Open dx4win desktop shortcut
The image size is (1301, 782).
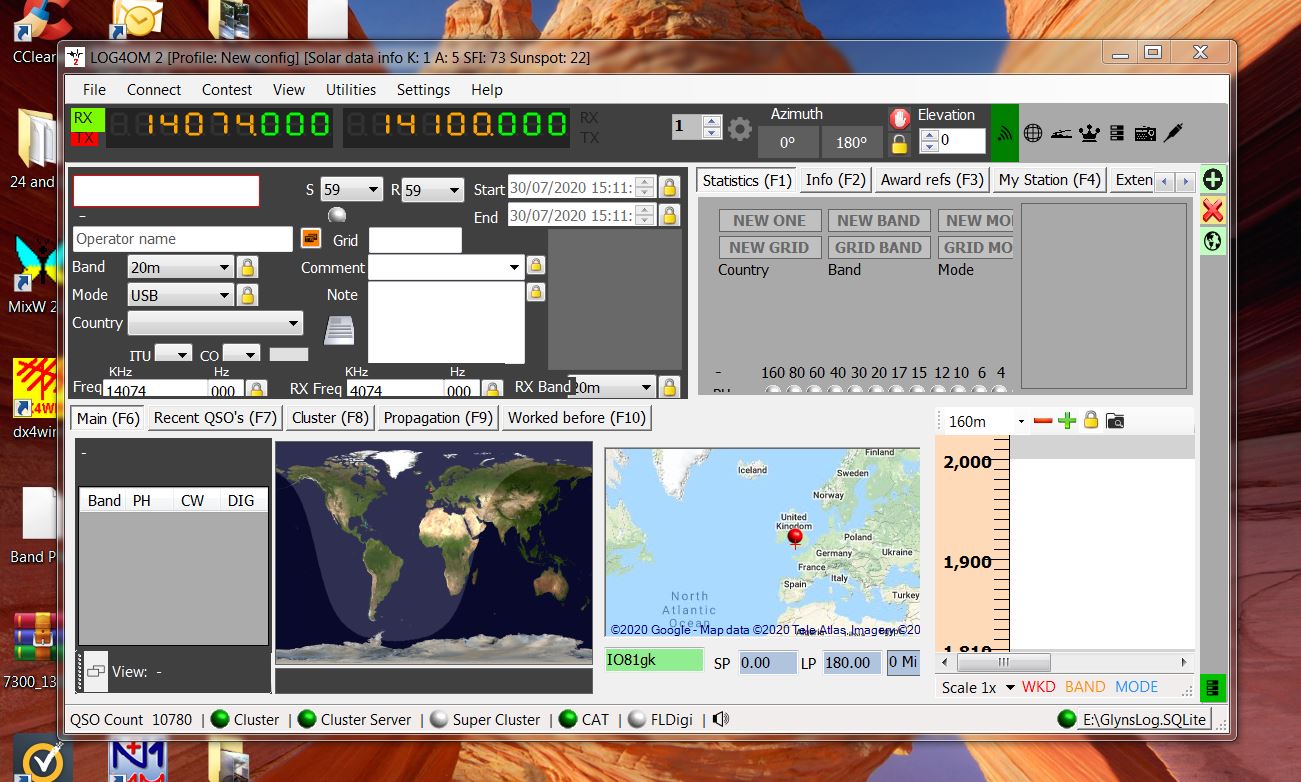pos(36,398)
